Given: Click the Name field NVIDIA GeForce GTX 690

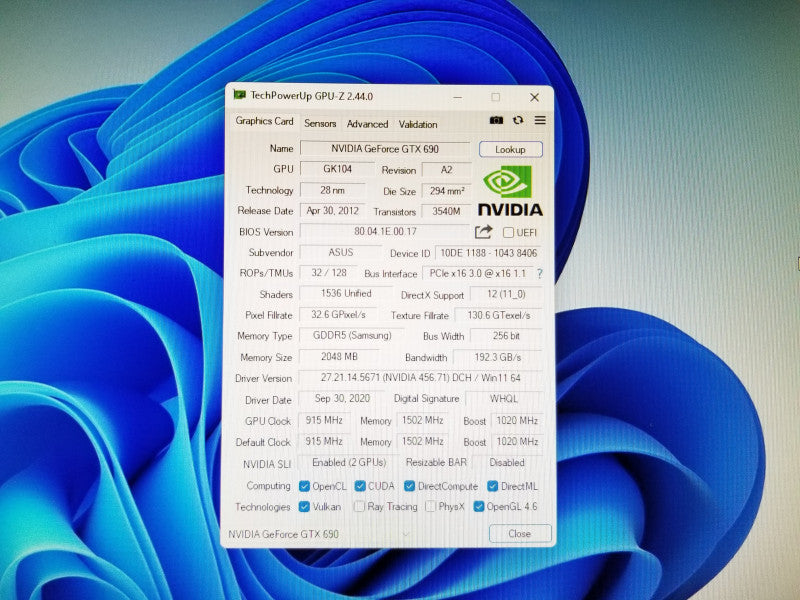Looking at the screenshot, I should (385, 148).
